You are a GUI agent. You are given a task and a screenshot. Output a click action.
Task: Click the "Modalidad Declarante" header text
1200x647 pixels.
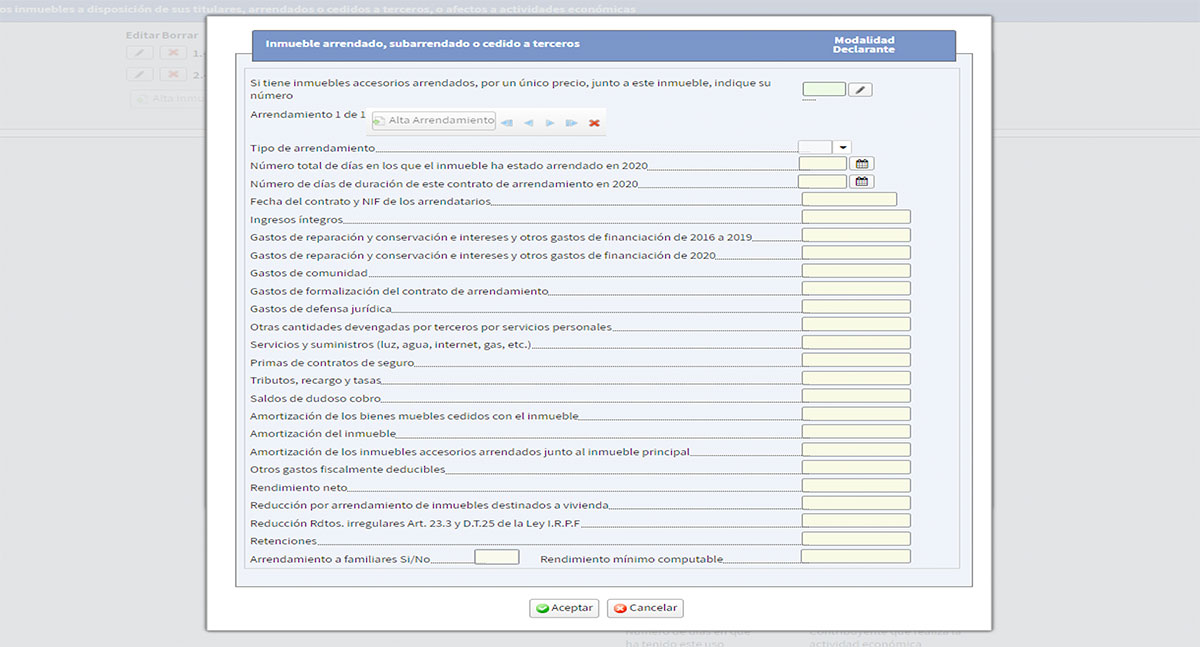click(x=864, y=45)
